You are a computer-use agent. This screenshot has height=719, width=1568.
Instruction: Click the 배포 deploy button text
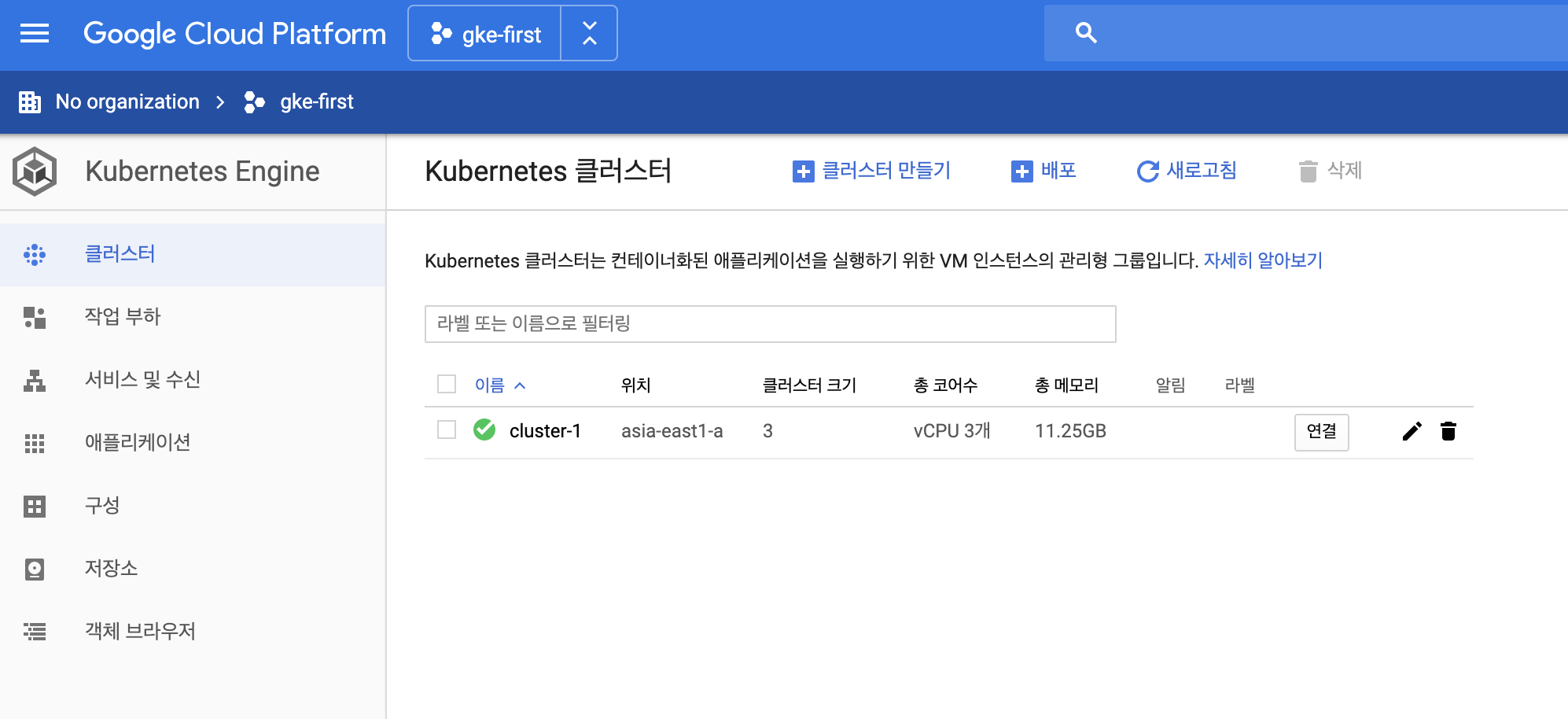click(1058, 170)
